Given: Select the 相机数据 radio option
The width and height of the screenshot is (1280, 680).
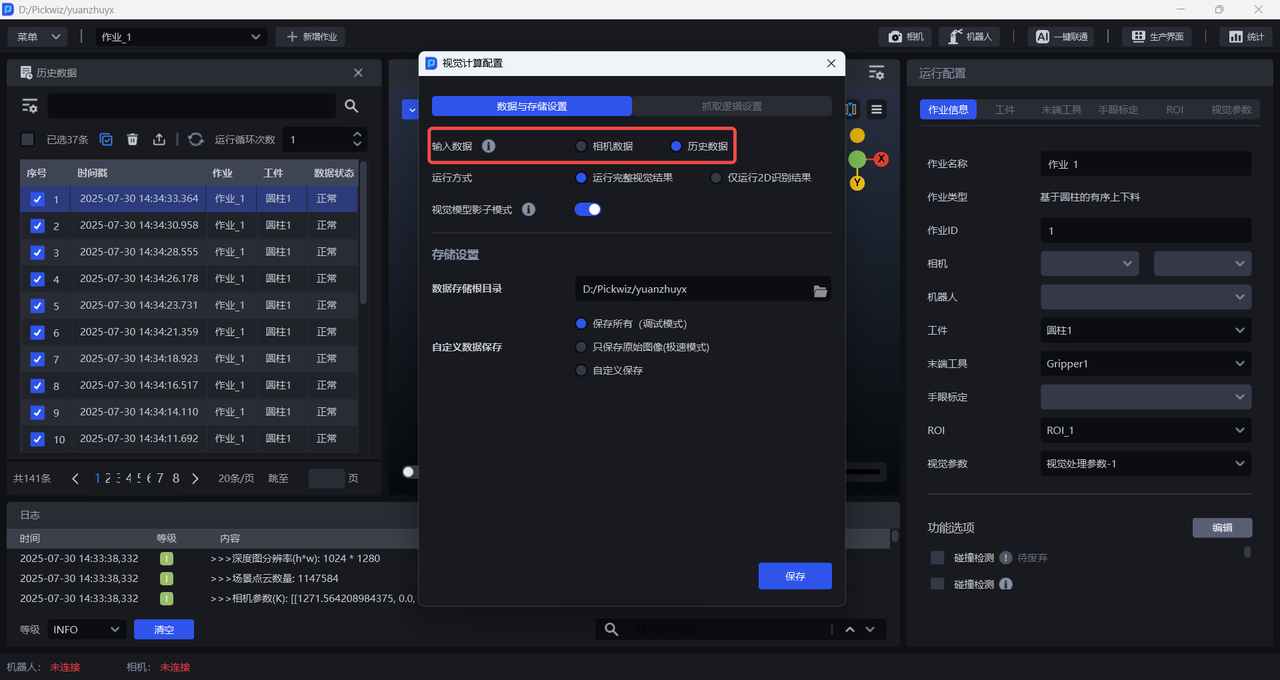Looking at the screenshot, I should click(x=581, y=146).
